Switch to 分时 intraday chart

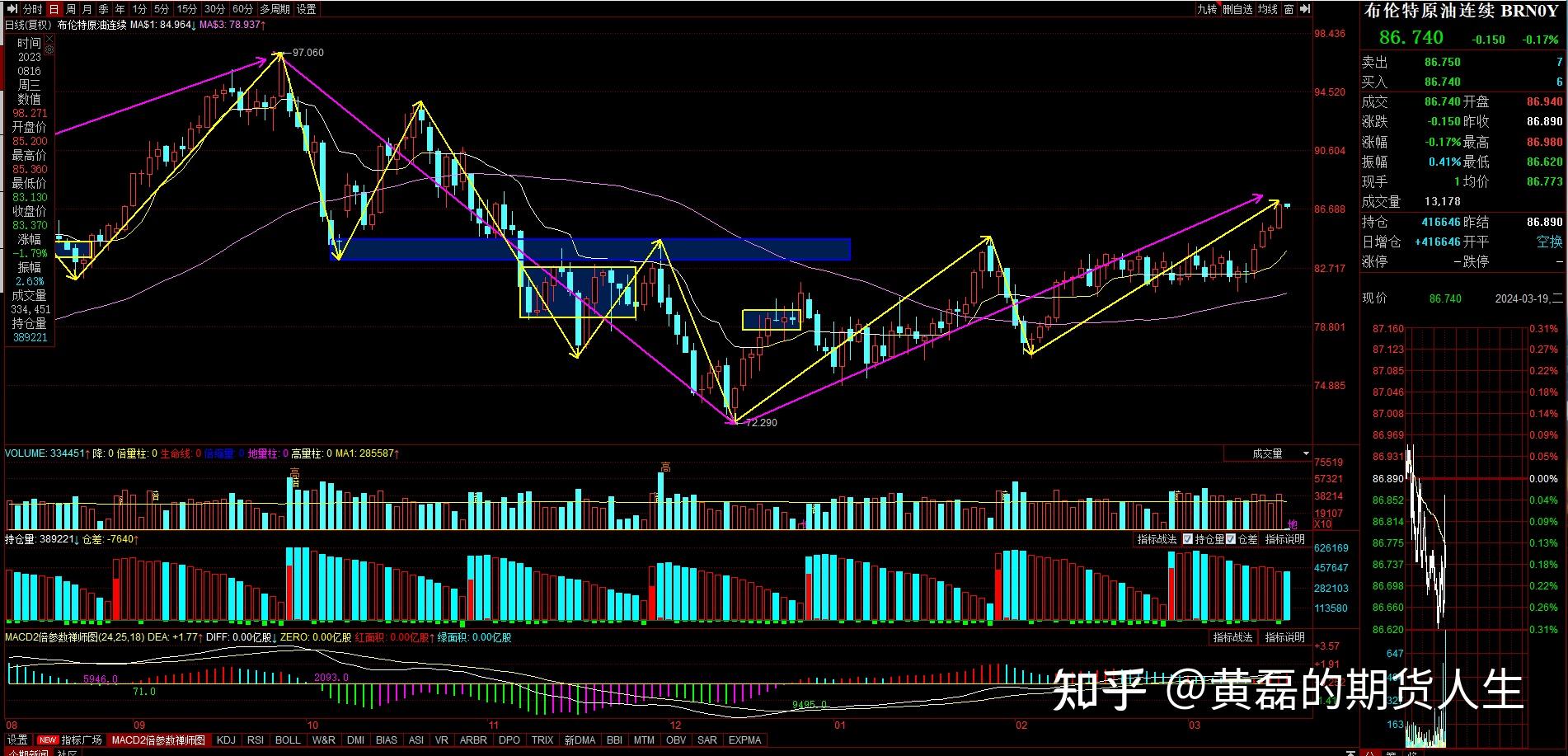click(32, 9)
